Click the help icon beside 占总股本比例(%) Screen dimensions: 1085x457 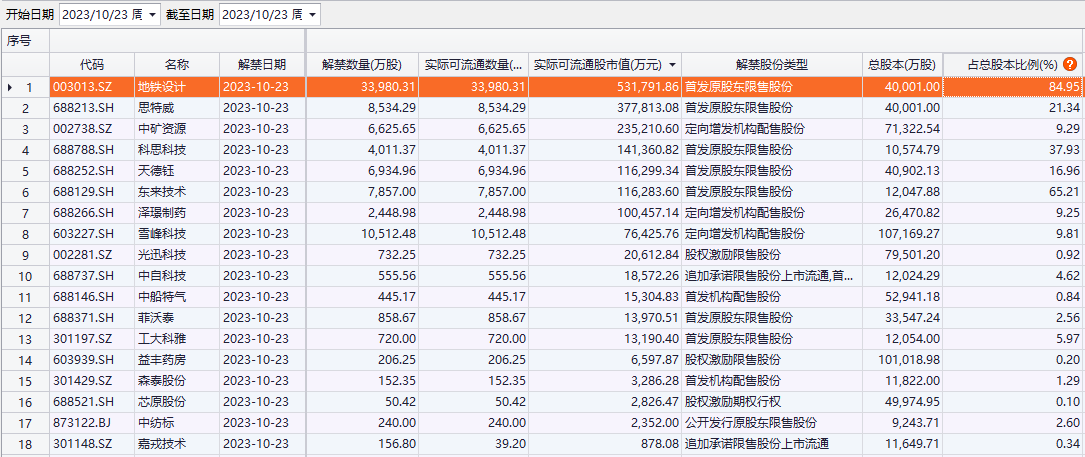(x=1070, y=65)
